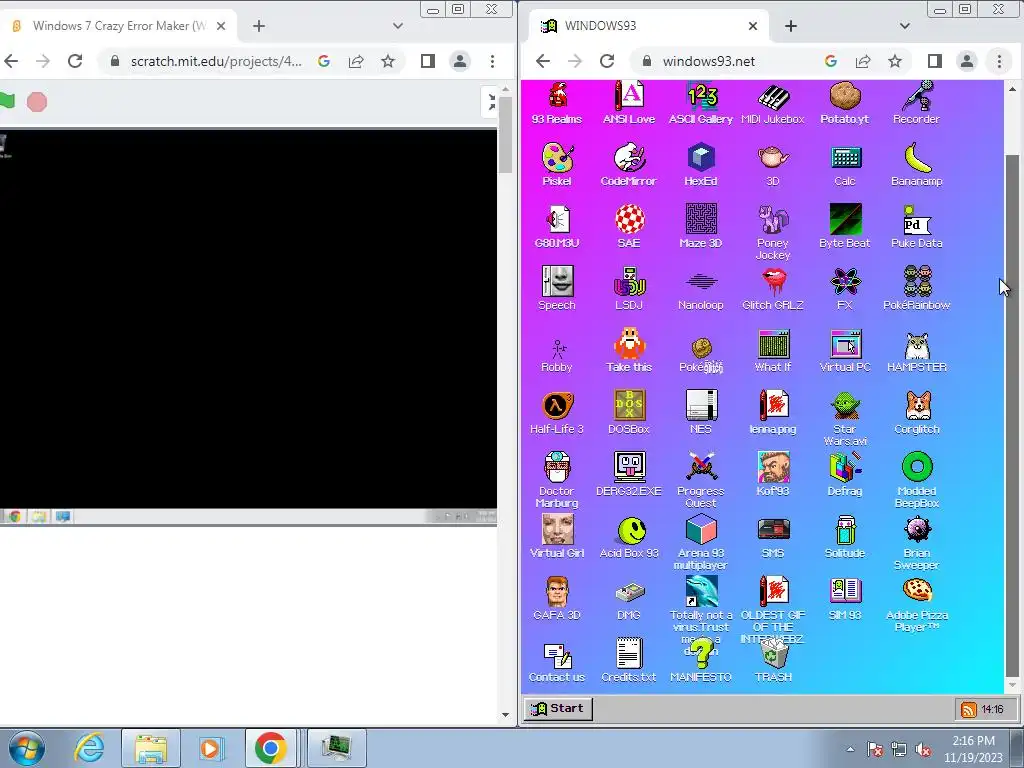The width and height of the screenshot is (1024, 768).
Task: Open LSDJ icon
Action: pos(629,288)
